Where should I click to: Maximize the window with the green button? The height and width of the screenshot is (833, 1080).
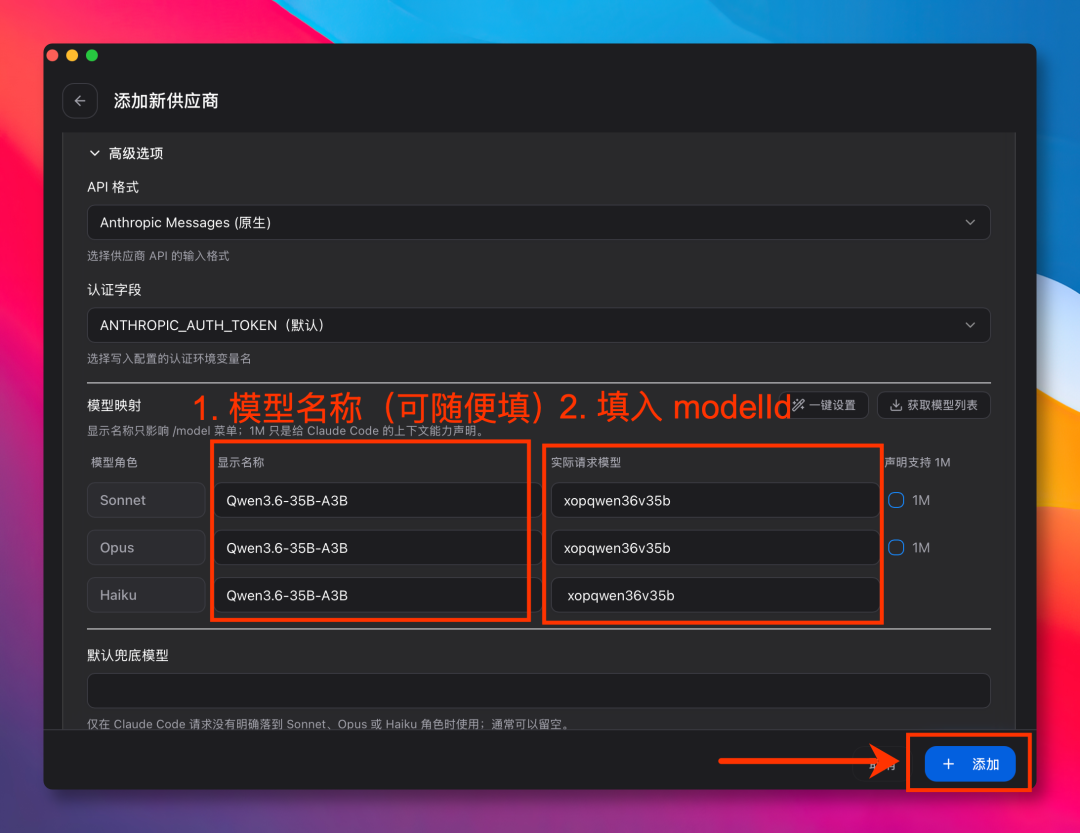pyautogui.click(x=92, y=55)
